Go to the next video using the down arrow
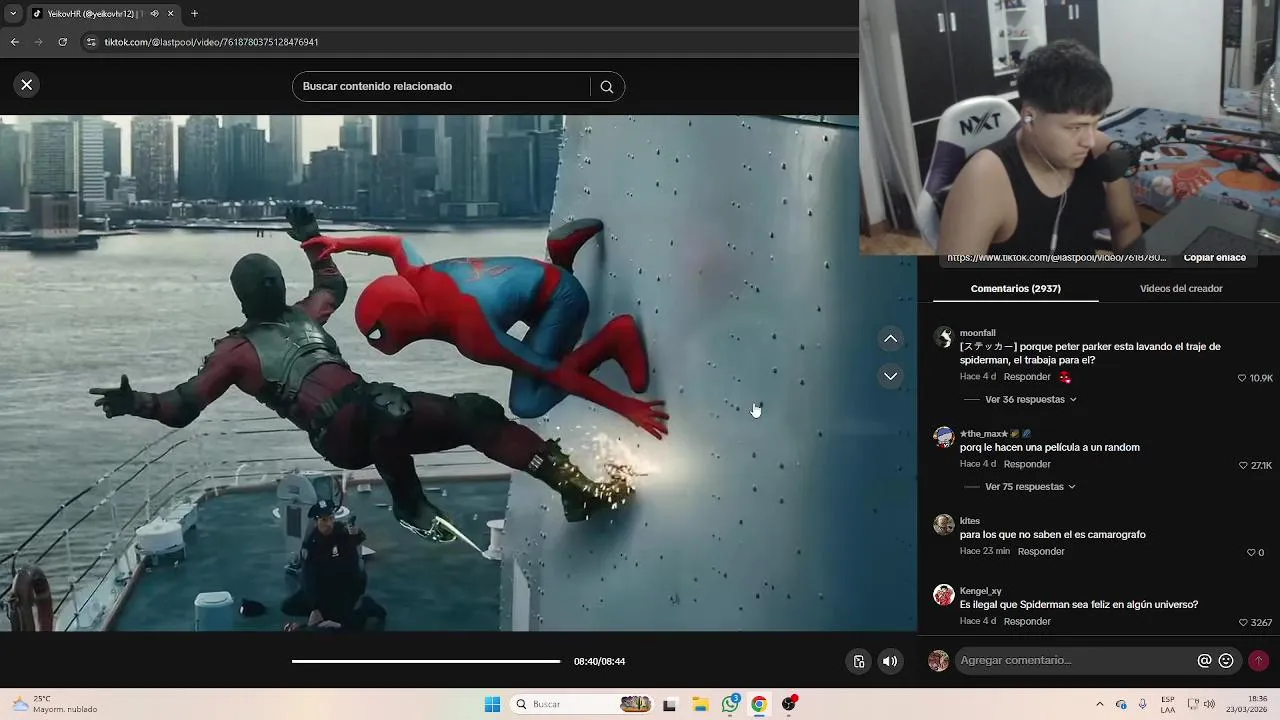 click(x=890, y=376)
